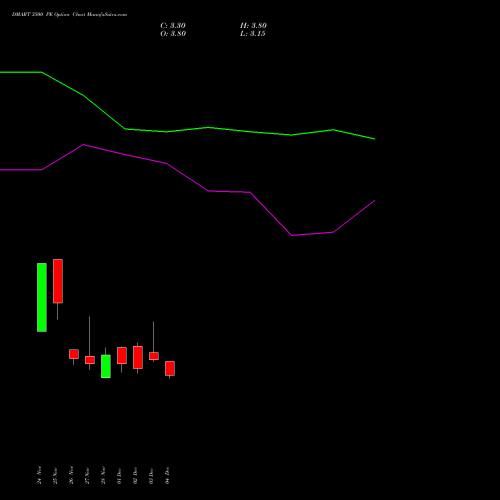Click the red candlestick for 01 Dec
This screenshot has width=500, height=500.
click(122, 355)
